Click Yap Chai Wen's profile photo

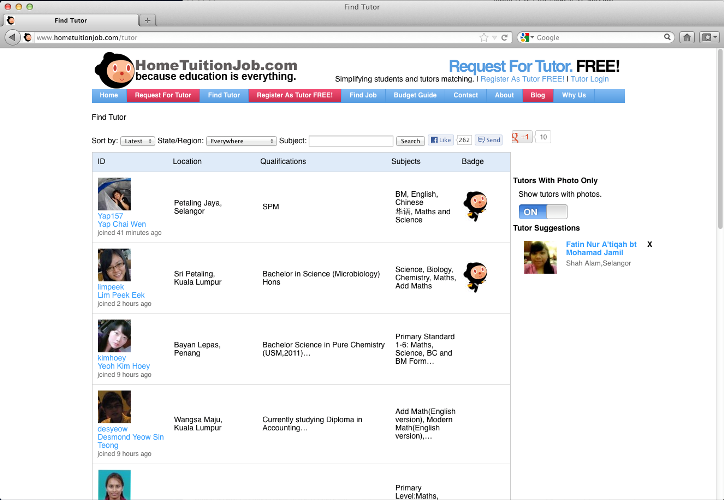click(x=114, y=194)
